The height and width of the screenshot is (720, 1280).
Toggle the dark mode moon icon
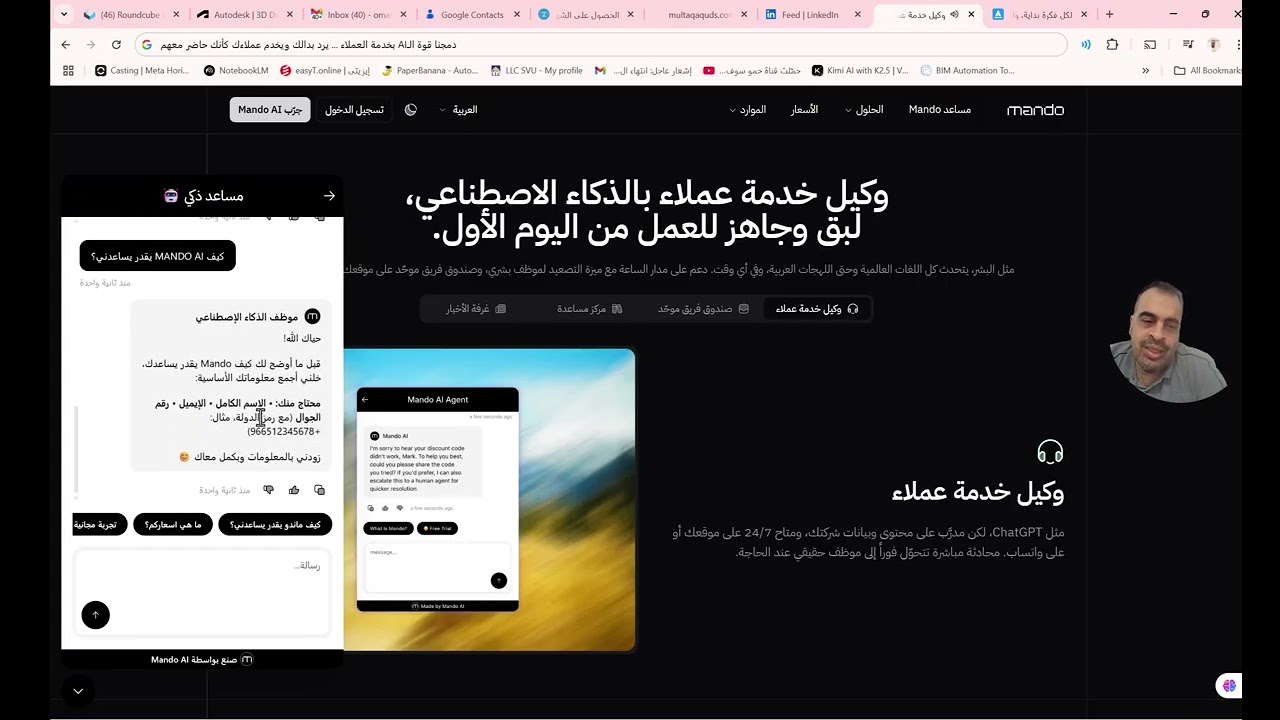(411, 110)
